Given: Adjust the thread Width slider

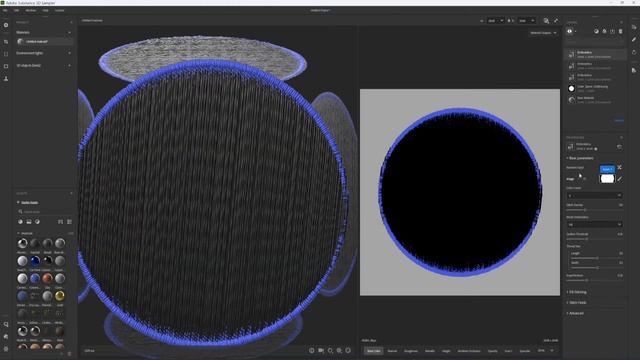Looking at the screenshot, I should 596,267.
